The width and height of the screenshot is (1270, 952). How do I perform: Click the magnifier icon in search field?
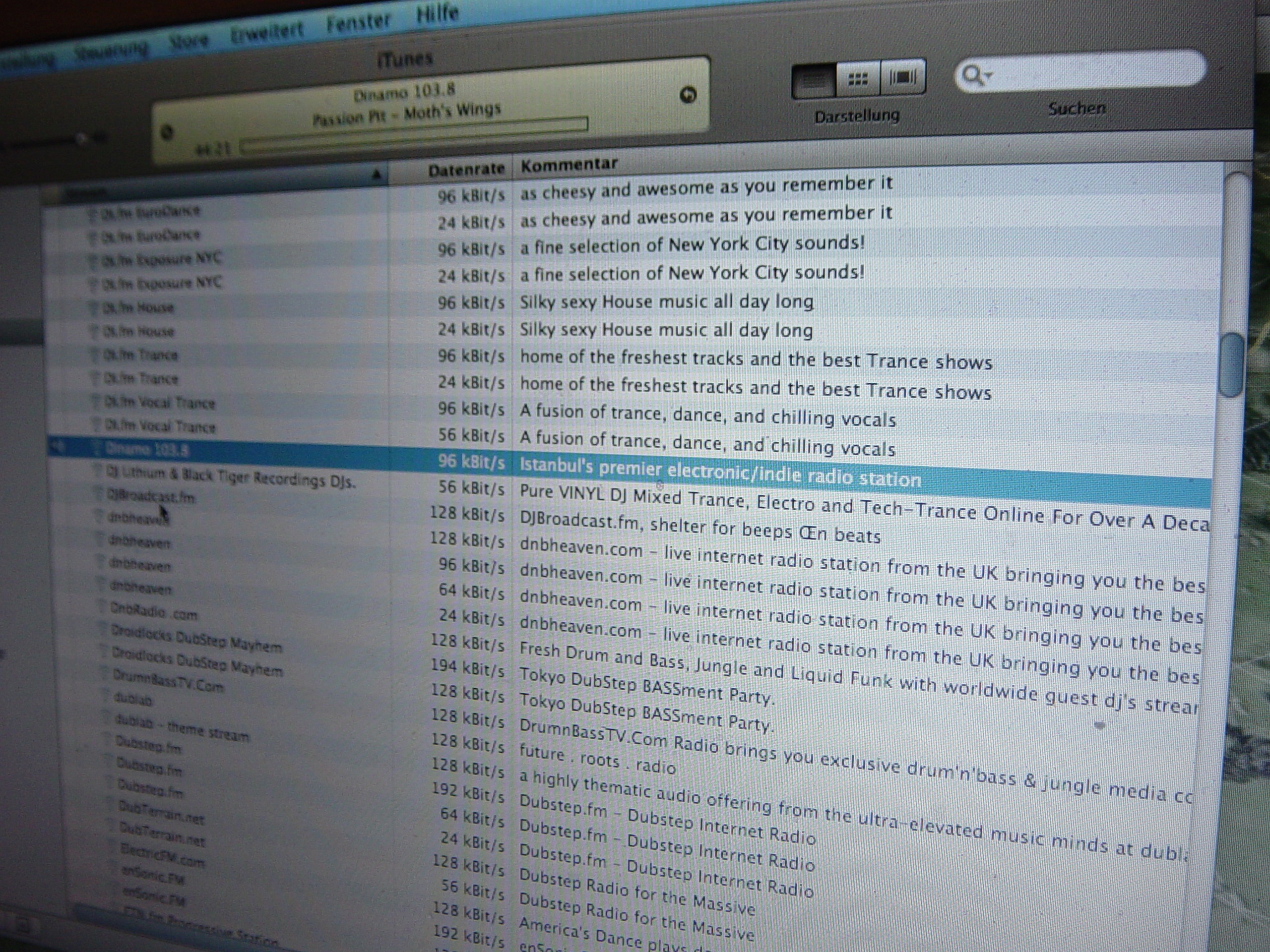point(971,75)
